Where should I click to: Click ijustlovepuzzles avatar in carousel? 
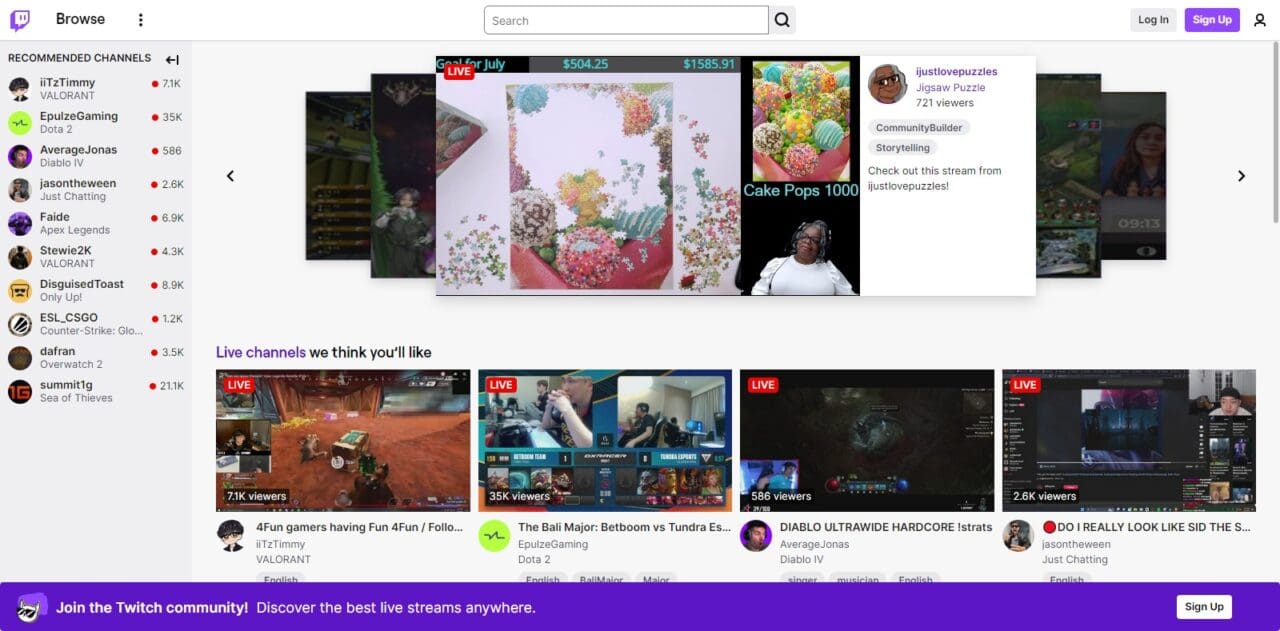887,85
